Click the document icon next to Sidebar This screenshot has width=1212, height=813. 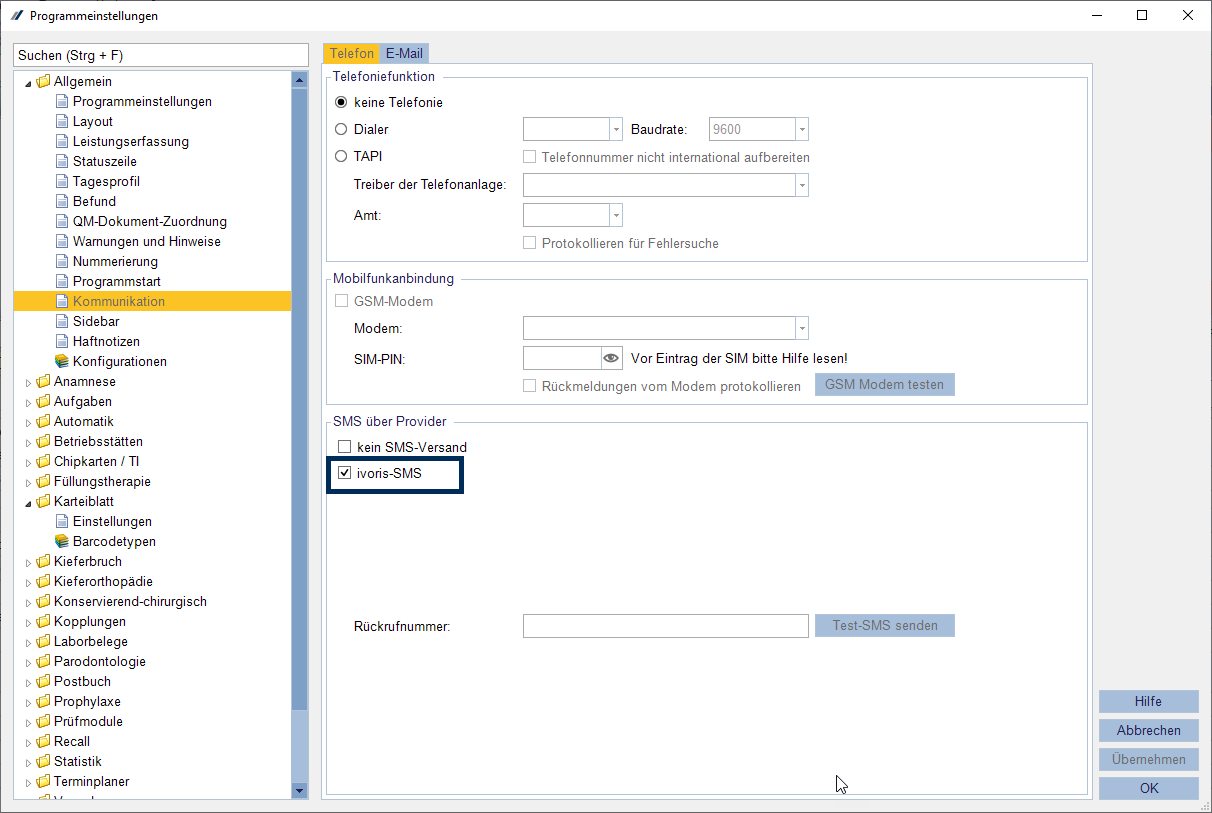(x=62, y=321)
